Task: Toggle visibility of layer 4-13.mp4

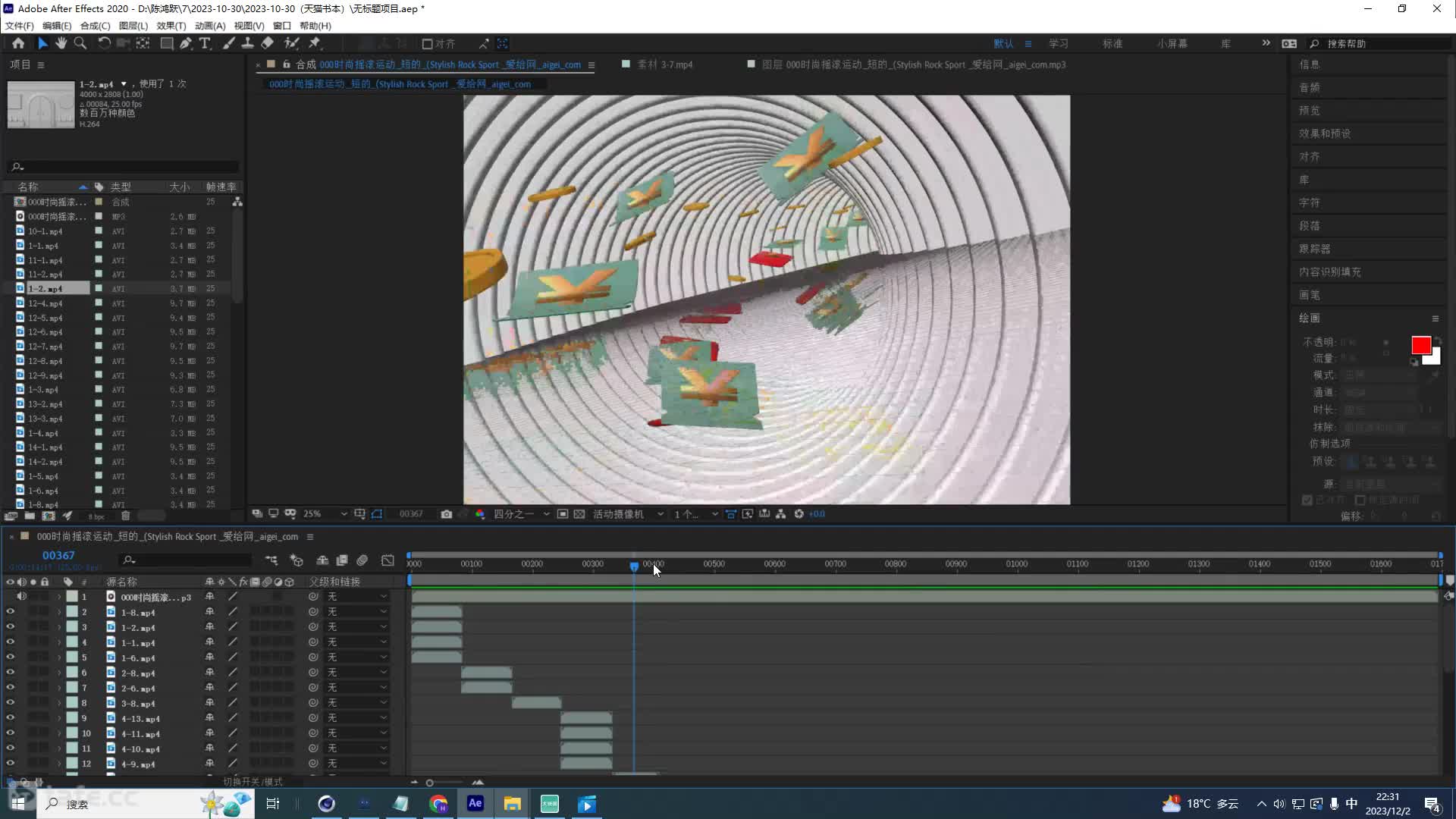Action: click(x=11, y=718)
